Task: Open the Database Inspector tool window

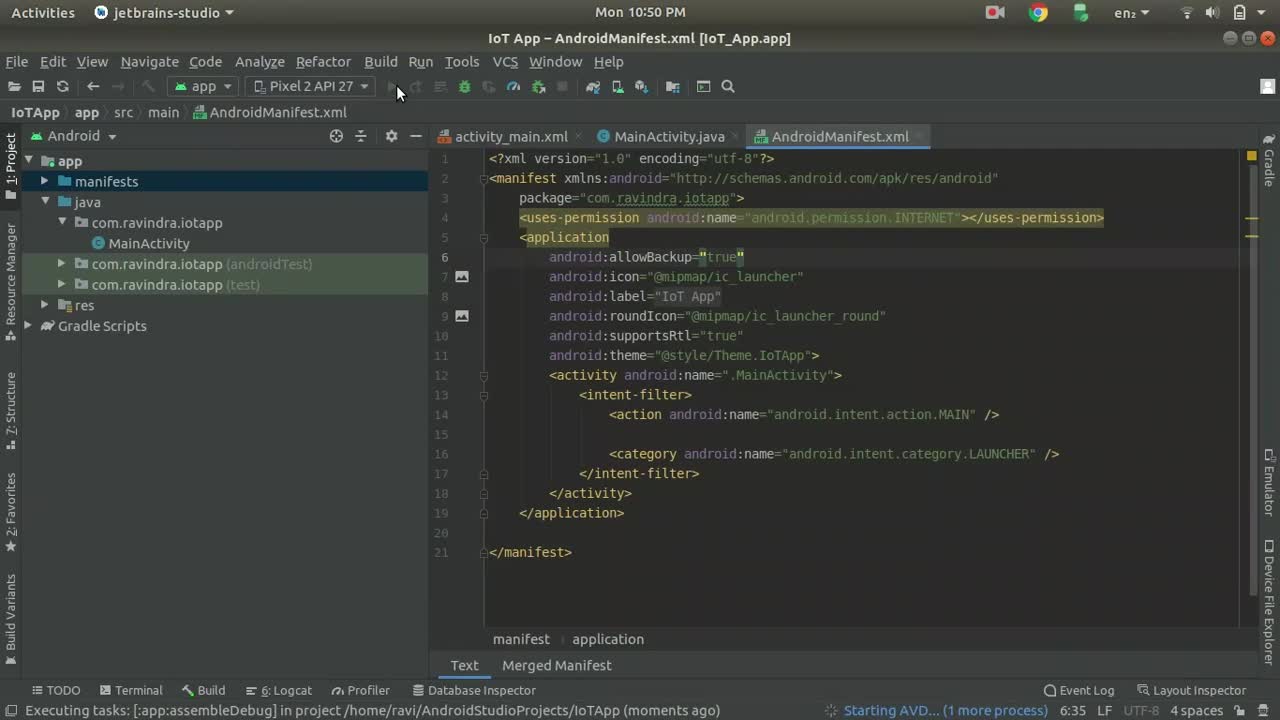Action: [474, 690]
